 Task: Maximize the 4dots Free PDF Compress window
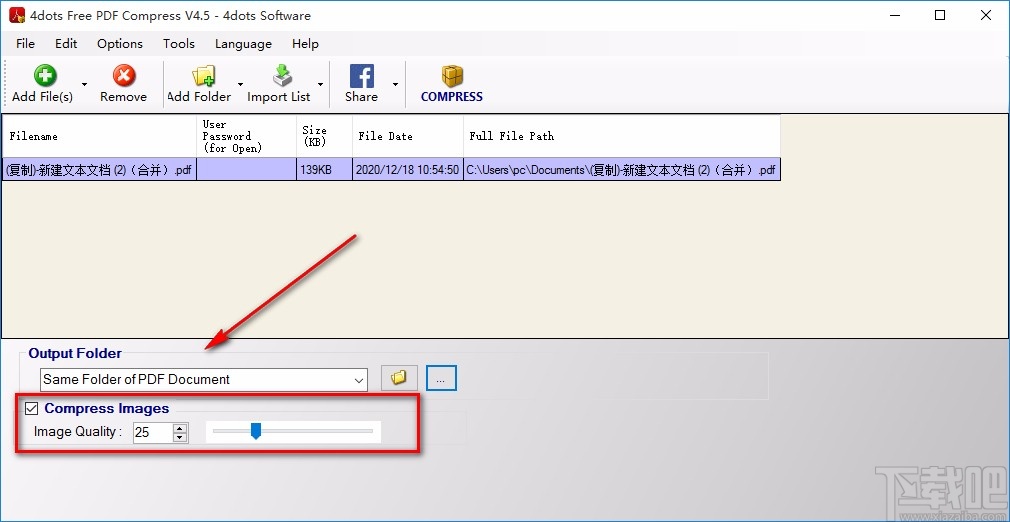pyautogui.click(x=940, y=15)
